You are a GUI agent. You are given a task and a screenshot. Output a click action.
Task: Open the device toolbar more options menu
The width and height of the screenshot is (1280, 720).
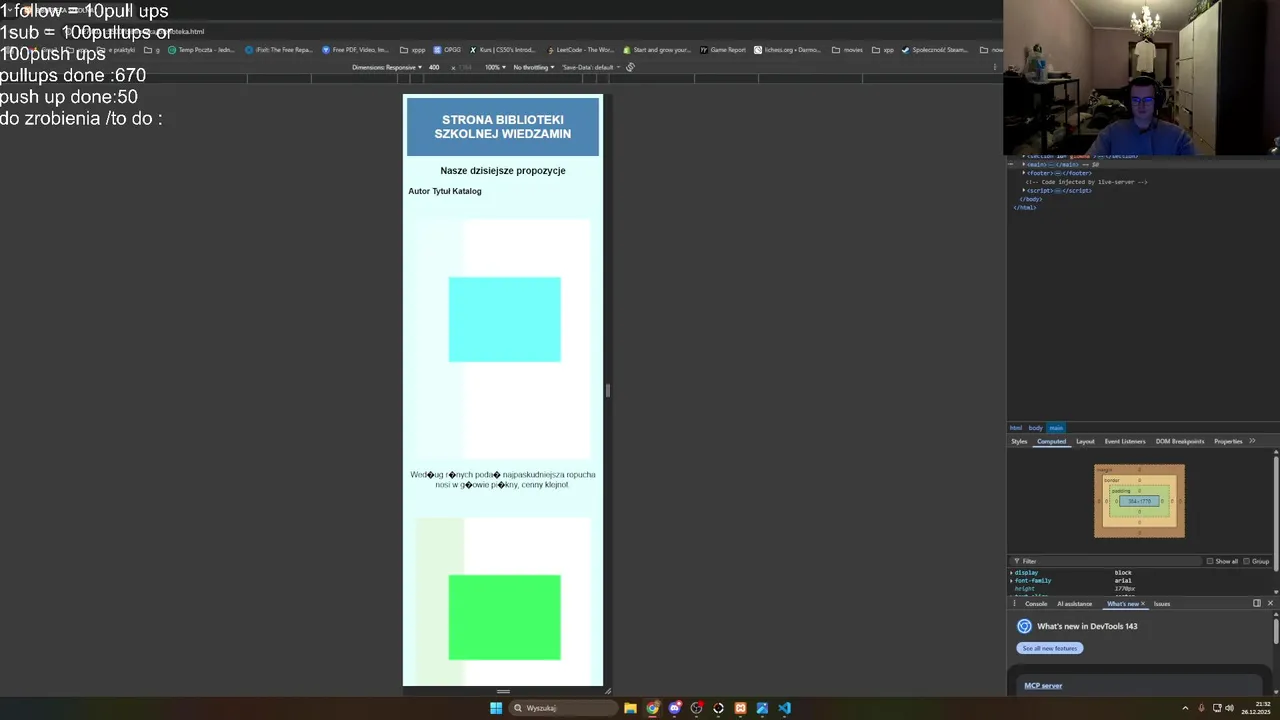coord(994,67)
